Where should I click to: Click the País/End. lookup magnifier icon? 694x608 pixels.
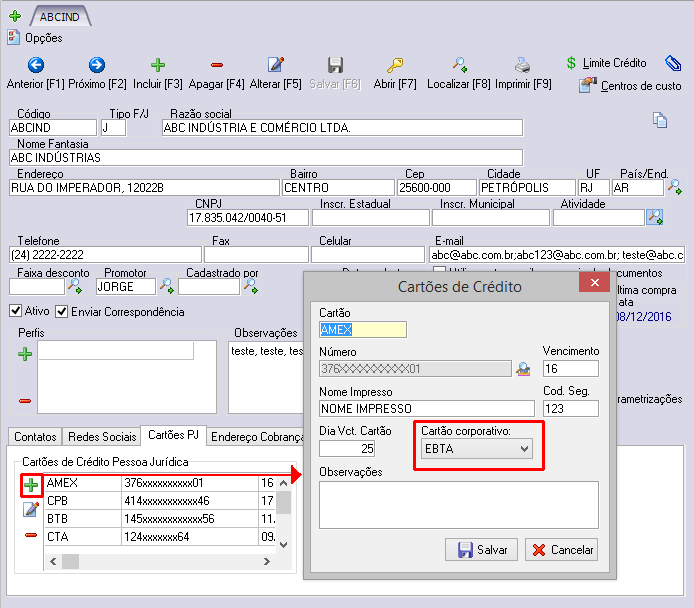coord(675,187)
